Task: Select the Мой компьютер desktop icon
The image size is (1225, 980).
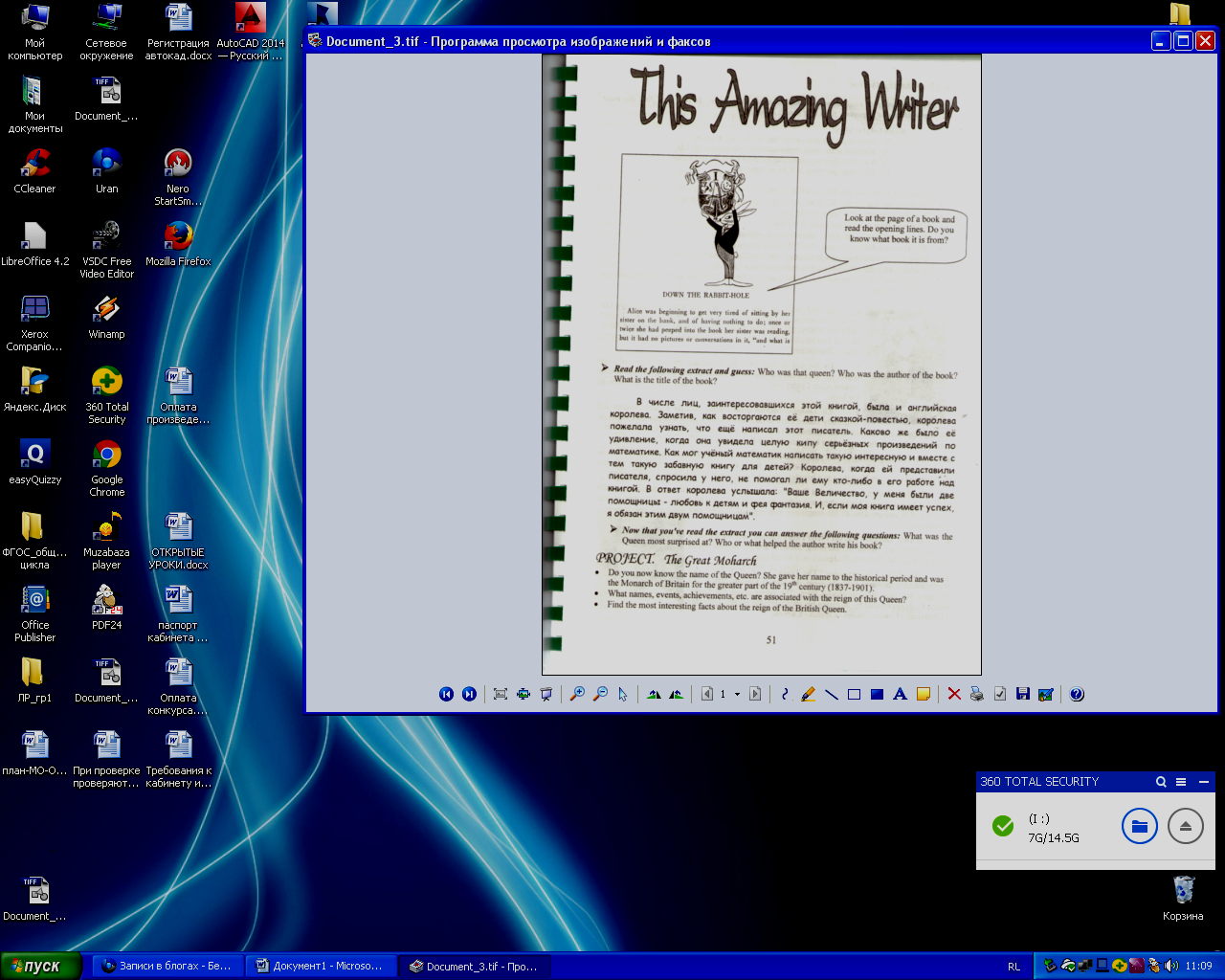Action: coord(34,33)
